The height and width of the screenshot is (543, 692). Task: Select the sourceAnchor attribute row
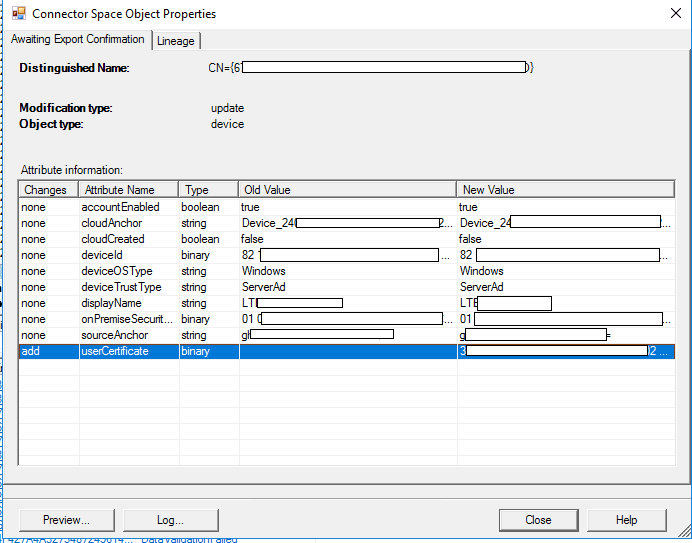click(x=347, y=335)
